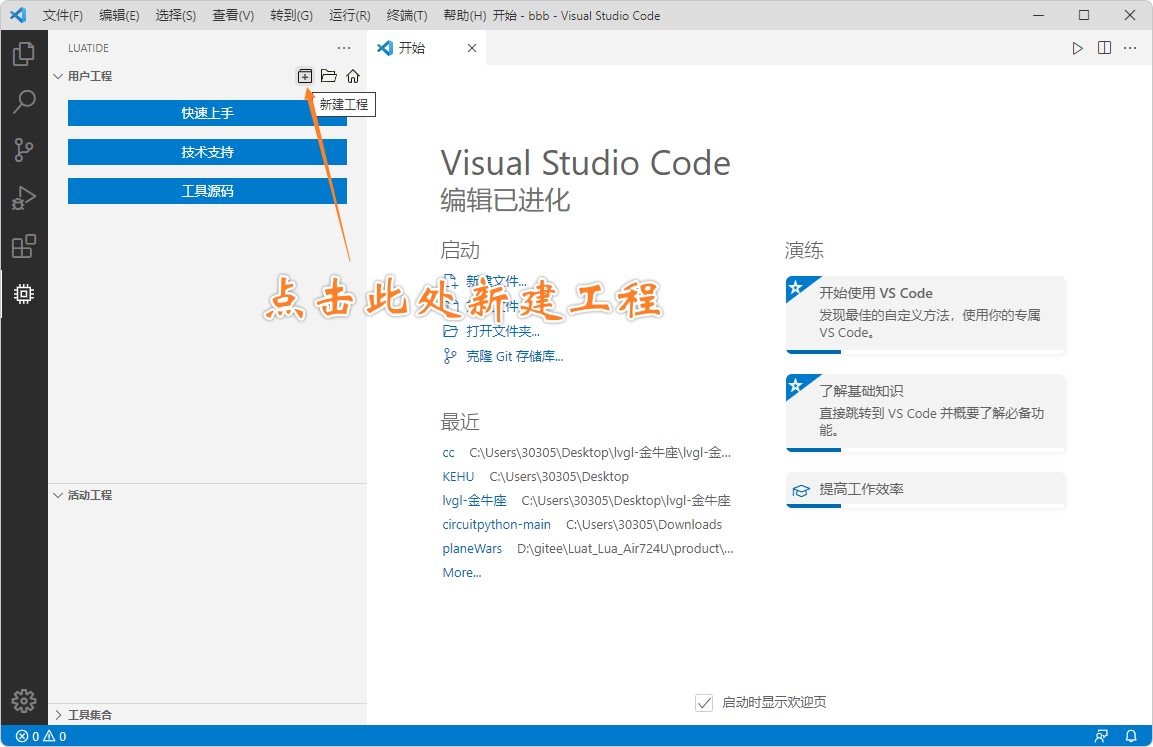
Task: Open the Search view in activity bar
Action: pyautogui.click(x=24, y=101)
